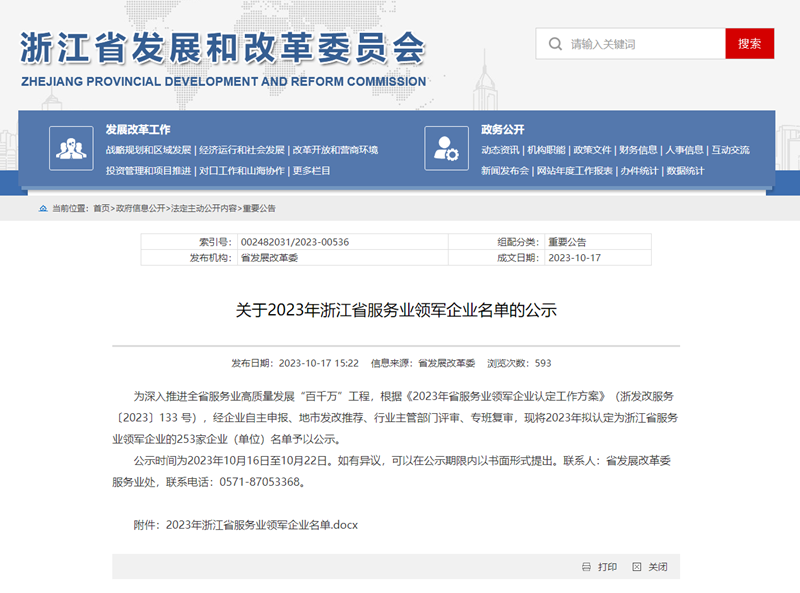Focus the 请输入关键词 search field
The image size is (800, 593).
[640, 44]
